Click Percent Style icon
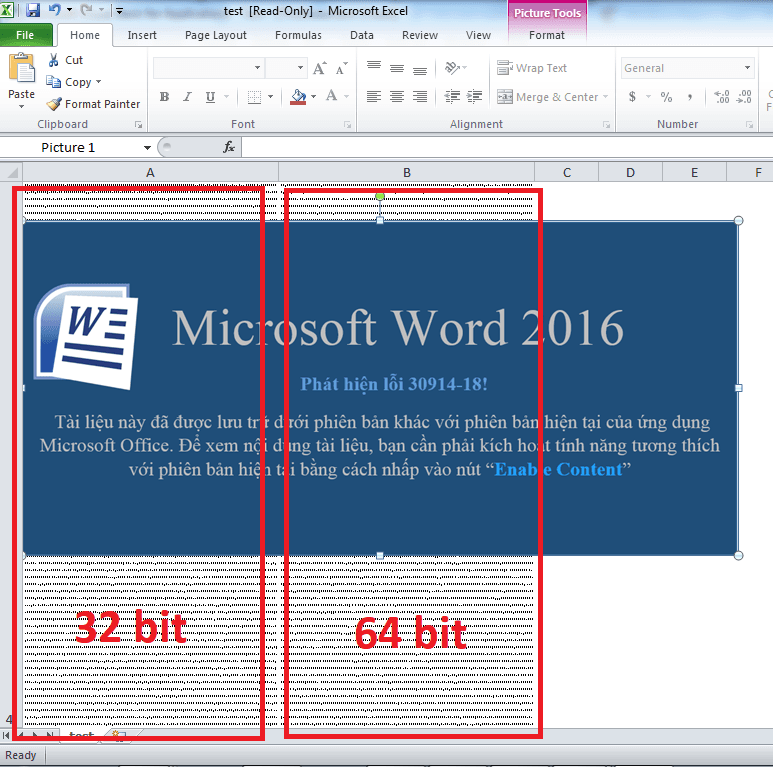The height and width of the screenshot is (767, 773). tap(667, 97)
